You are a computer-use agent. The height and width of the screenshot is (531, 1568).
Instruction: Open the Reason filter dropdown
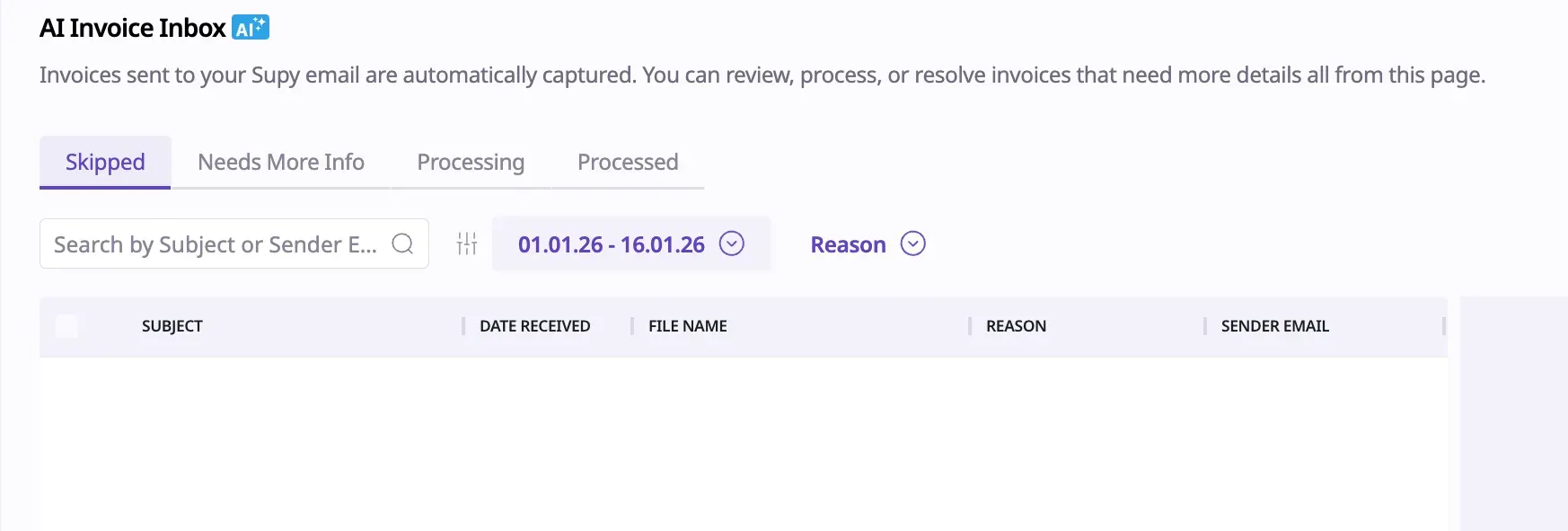(x=848, y=244)
